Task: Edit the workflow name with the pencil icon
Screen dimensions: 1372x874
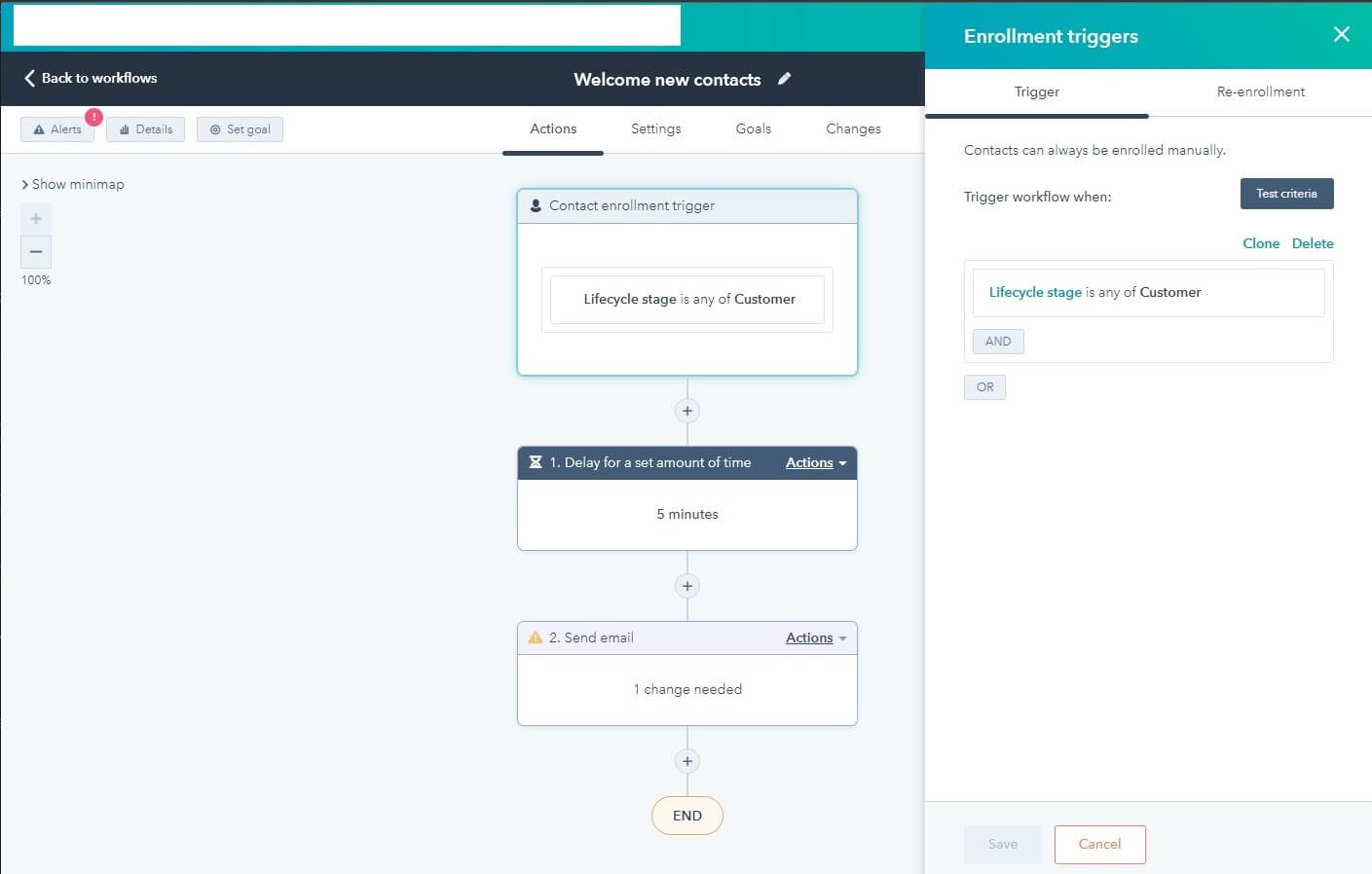Action: [785, 79]
